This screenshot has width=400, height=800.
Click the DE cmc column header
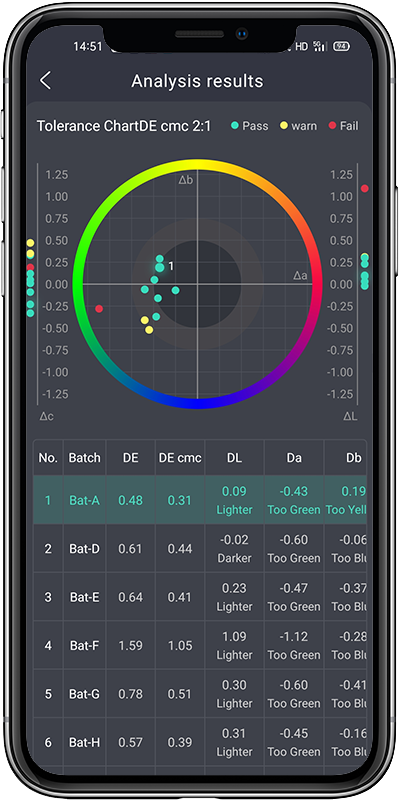pos(180,458)
